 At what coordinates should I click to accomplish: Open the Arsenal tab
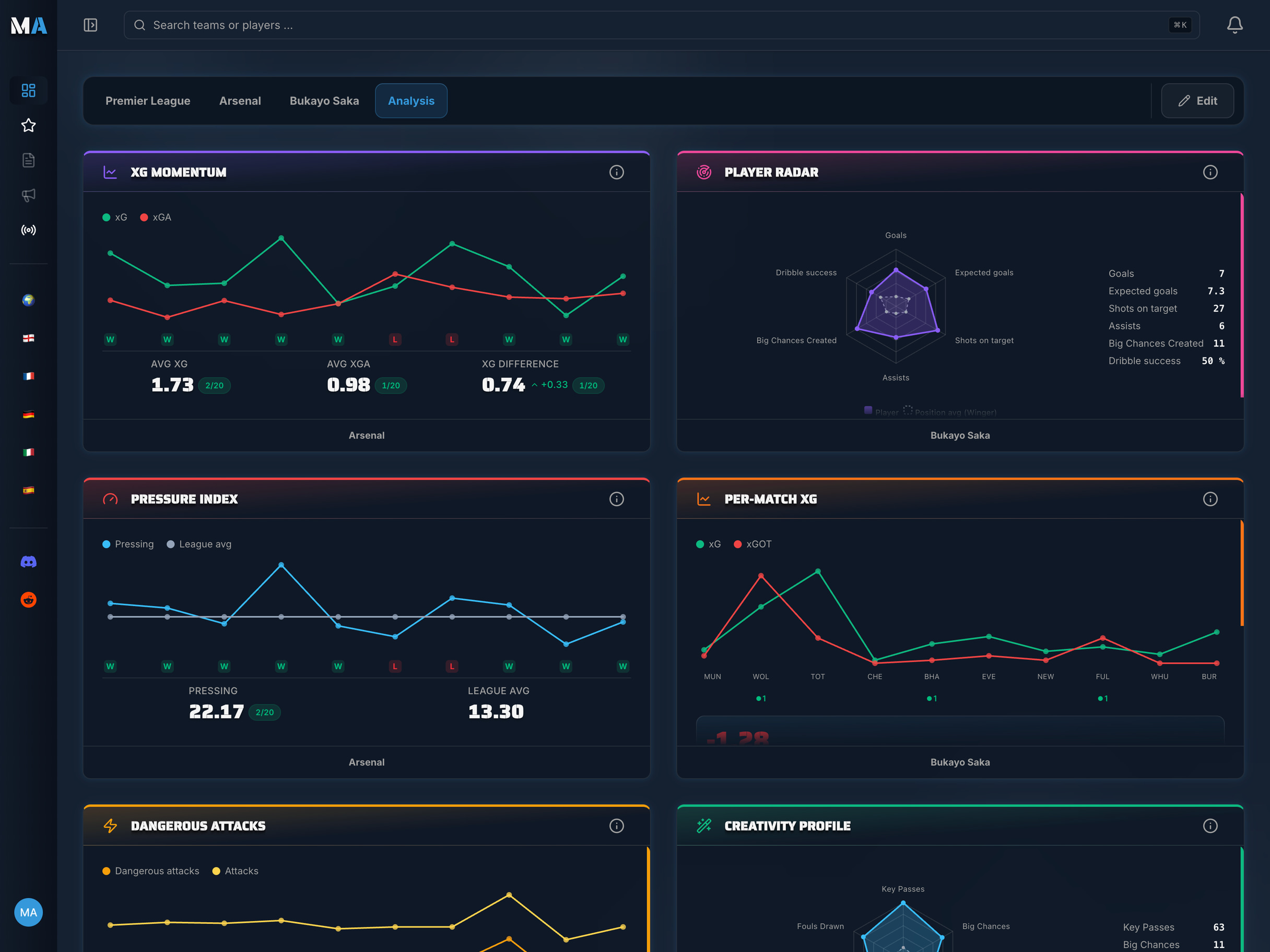pyautogui.click(x=240, y=101)
